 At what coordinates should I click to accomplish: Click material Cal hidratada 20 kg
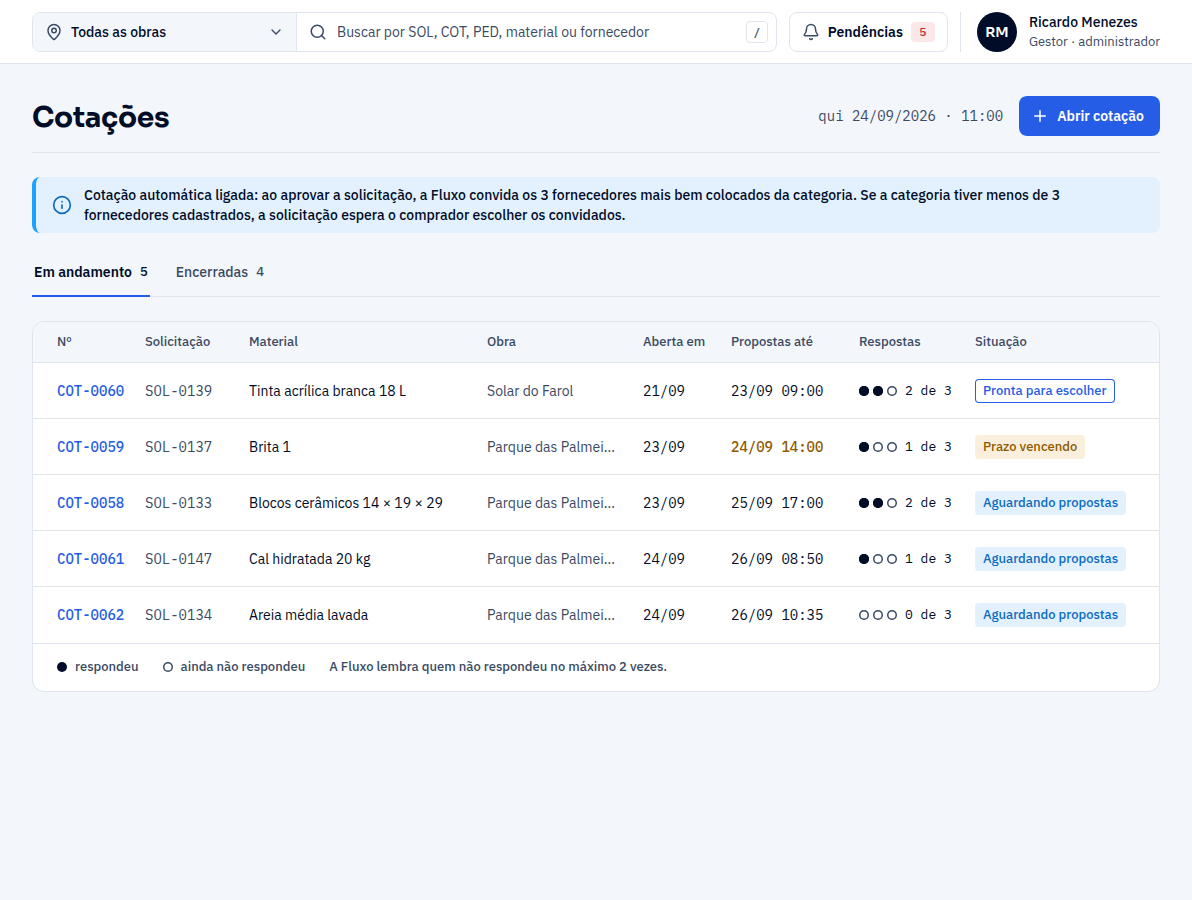point(310,559)
